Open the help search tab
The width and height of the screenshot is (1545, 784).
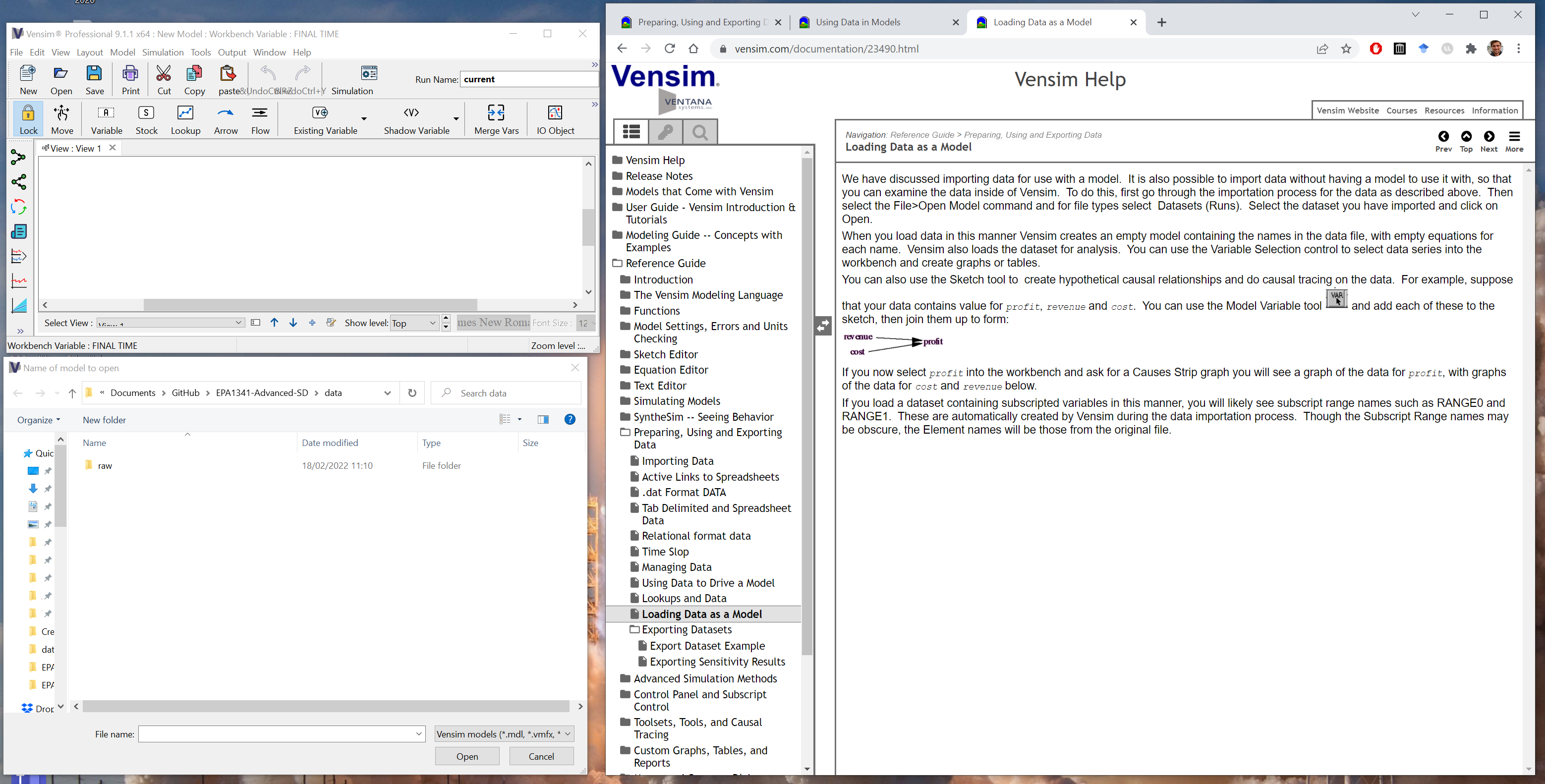point(700,131)
